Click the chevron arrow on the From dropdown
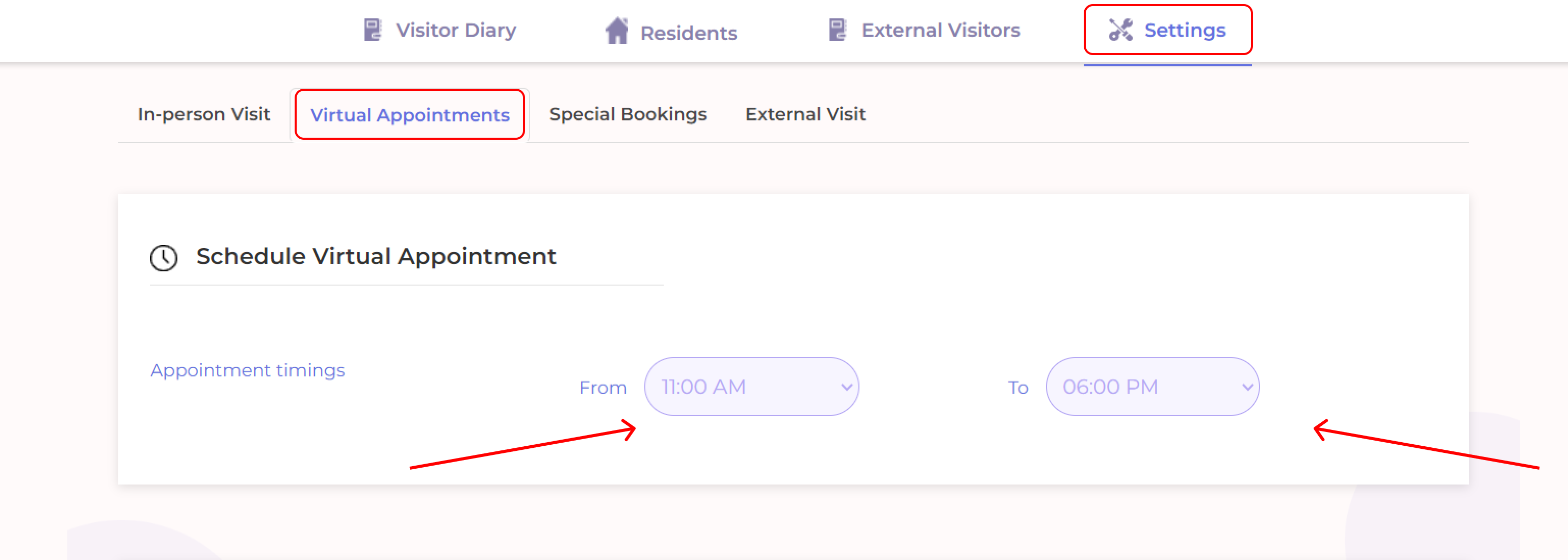This screenshot has height=560, width=1568. [x=846, y=387]
